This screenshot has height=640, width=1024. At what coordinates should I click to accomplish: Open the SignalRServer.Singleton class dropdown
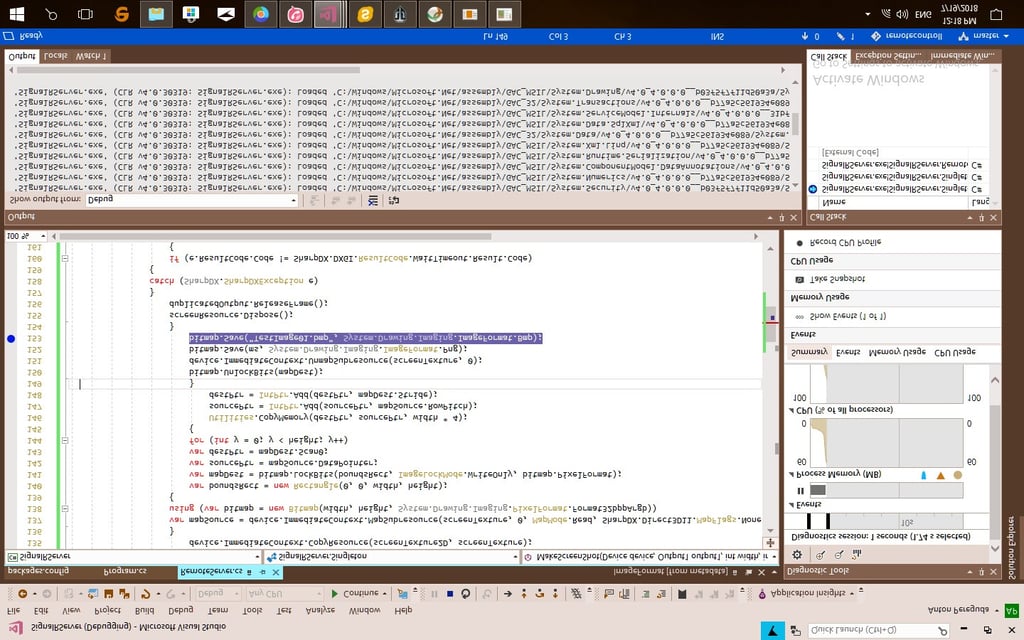tap(391, 556)
